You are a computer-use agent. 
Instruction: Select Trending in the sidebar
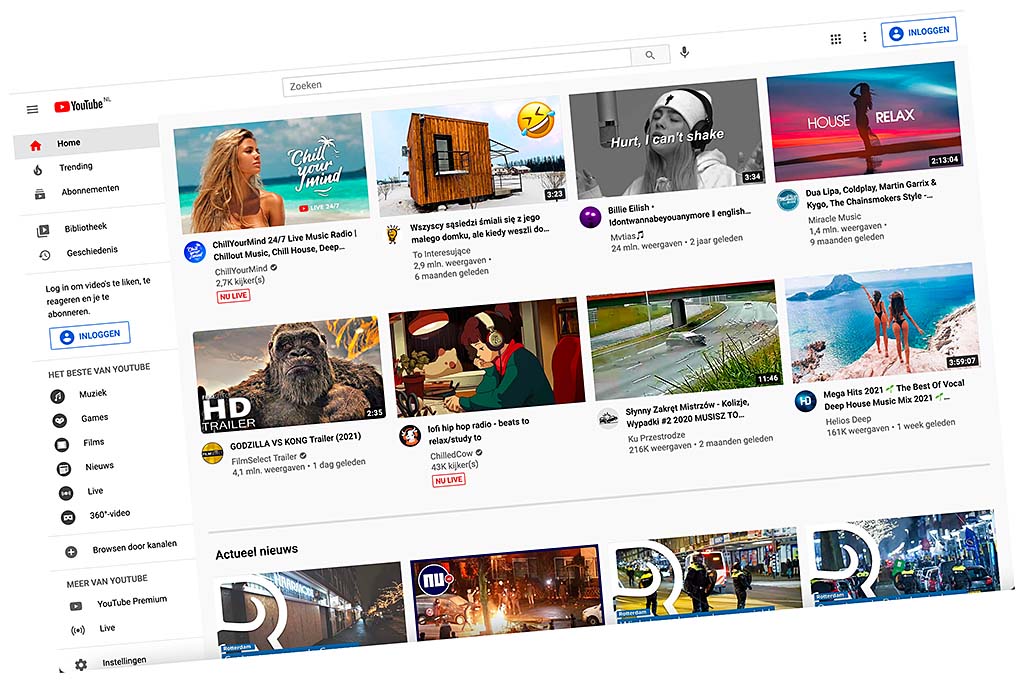point(76,167)
